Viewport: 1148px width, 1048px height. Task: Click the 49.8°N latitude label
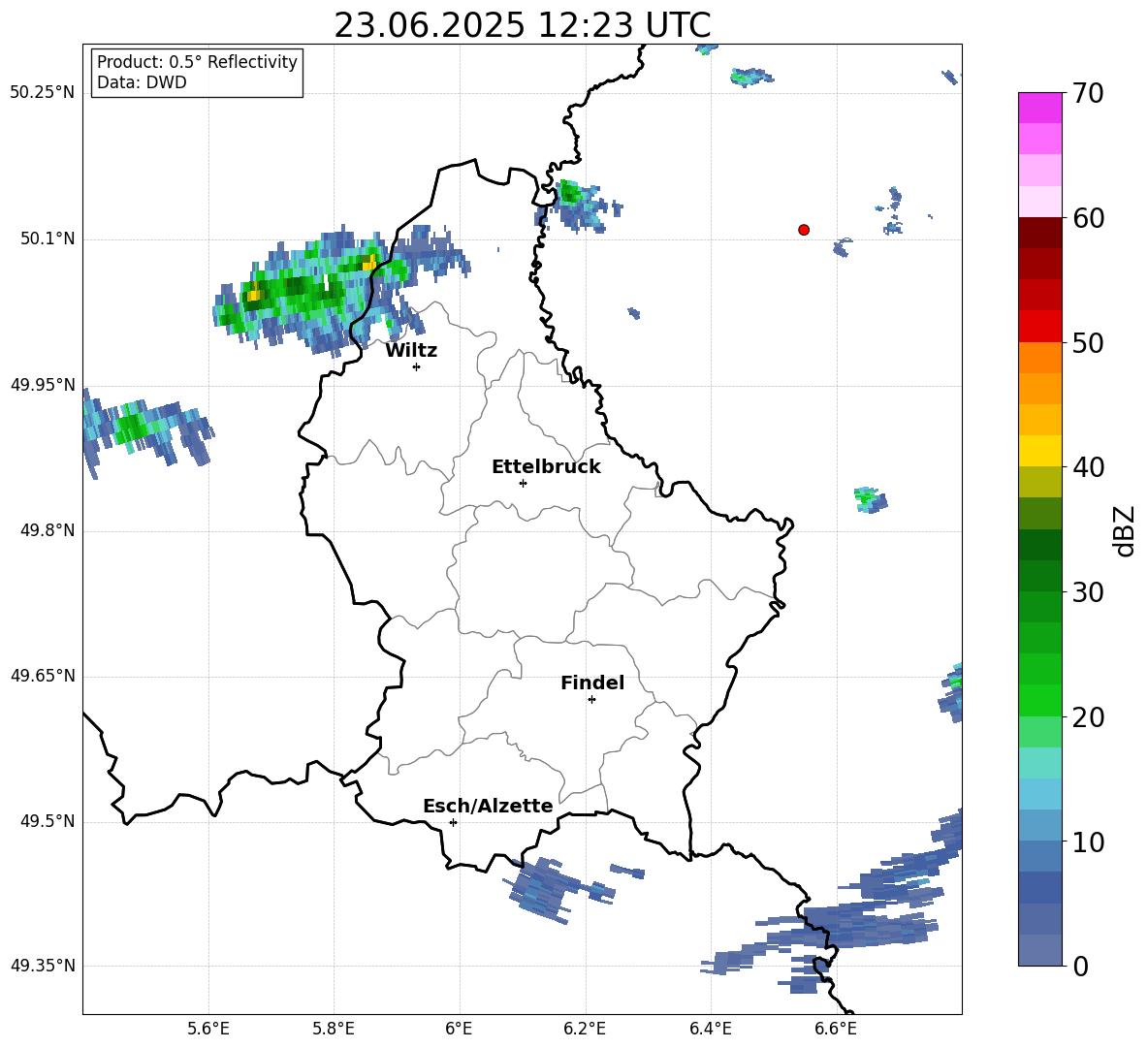48,530
